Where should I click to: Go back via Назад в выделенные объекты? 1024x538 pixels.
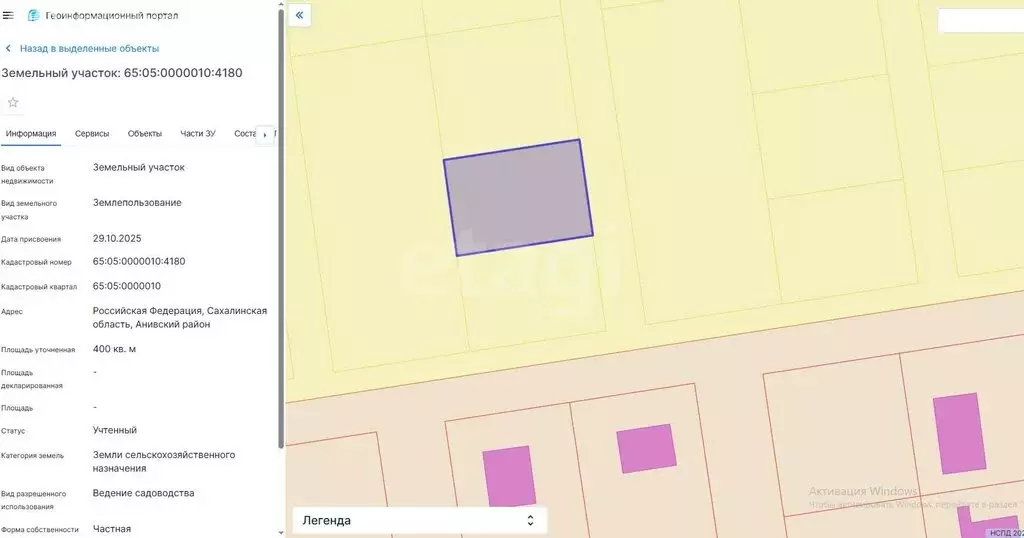point(89,48)
